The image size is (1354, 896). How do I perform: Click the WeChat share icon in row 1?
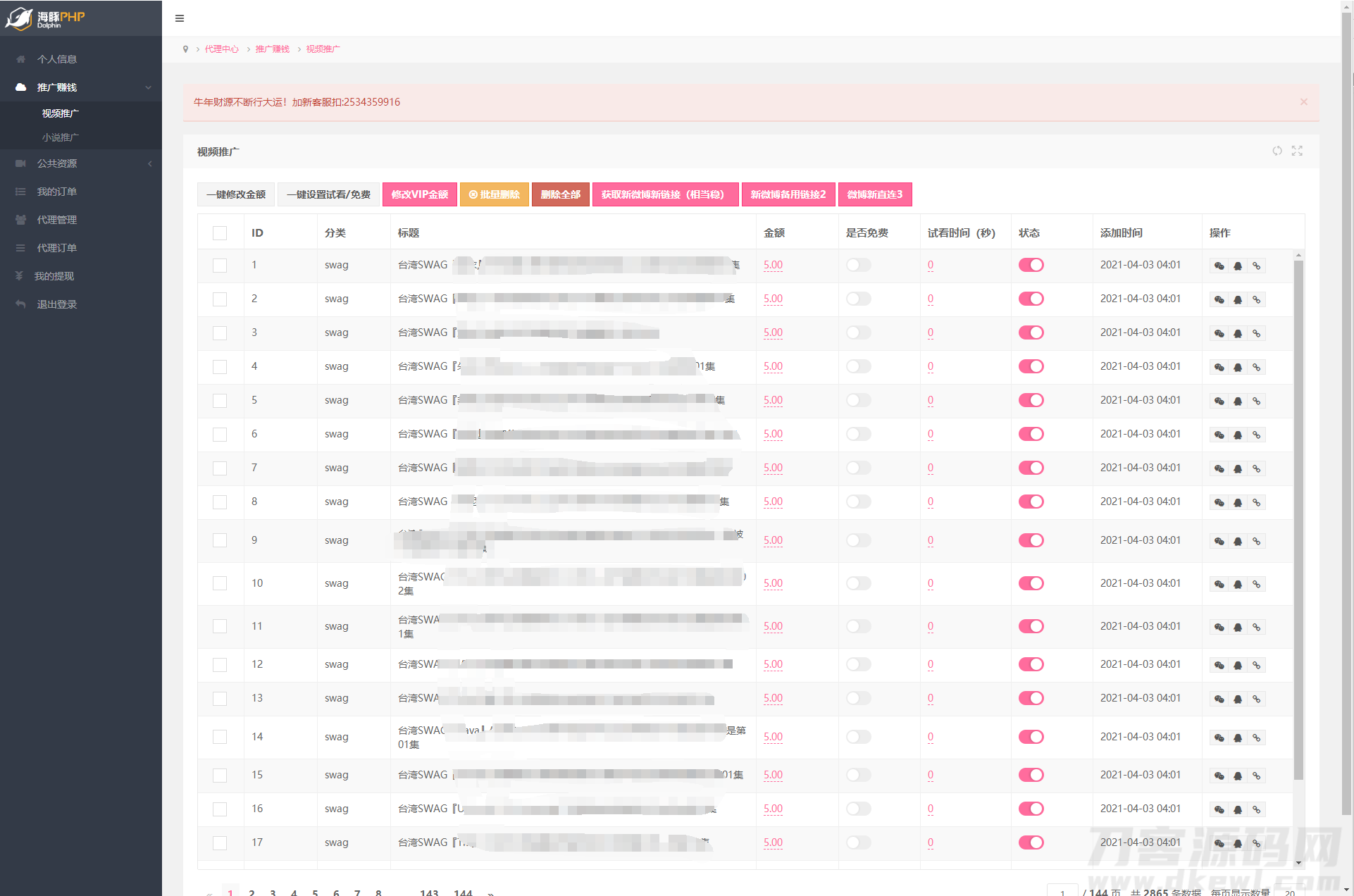click(x=1219, y=266)
